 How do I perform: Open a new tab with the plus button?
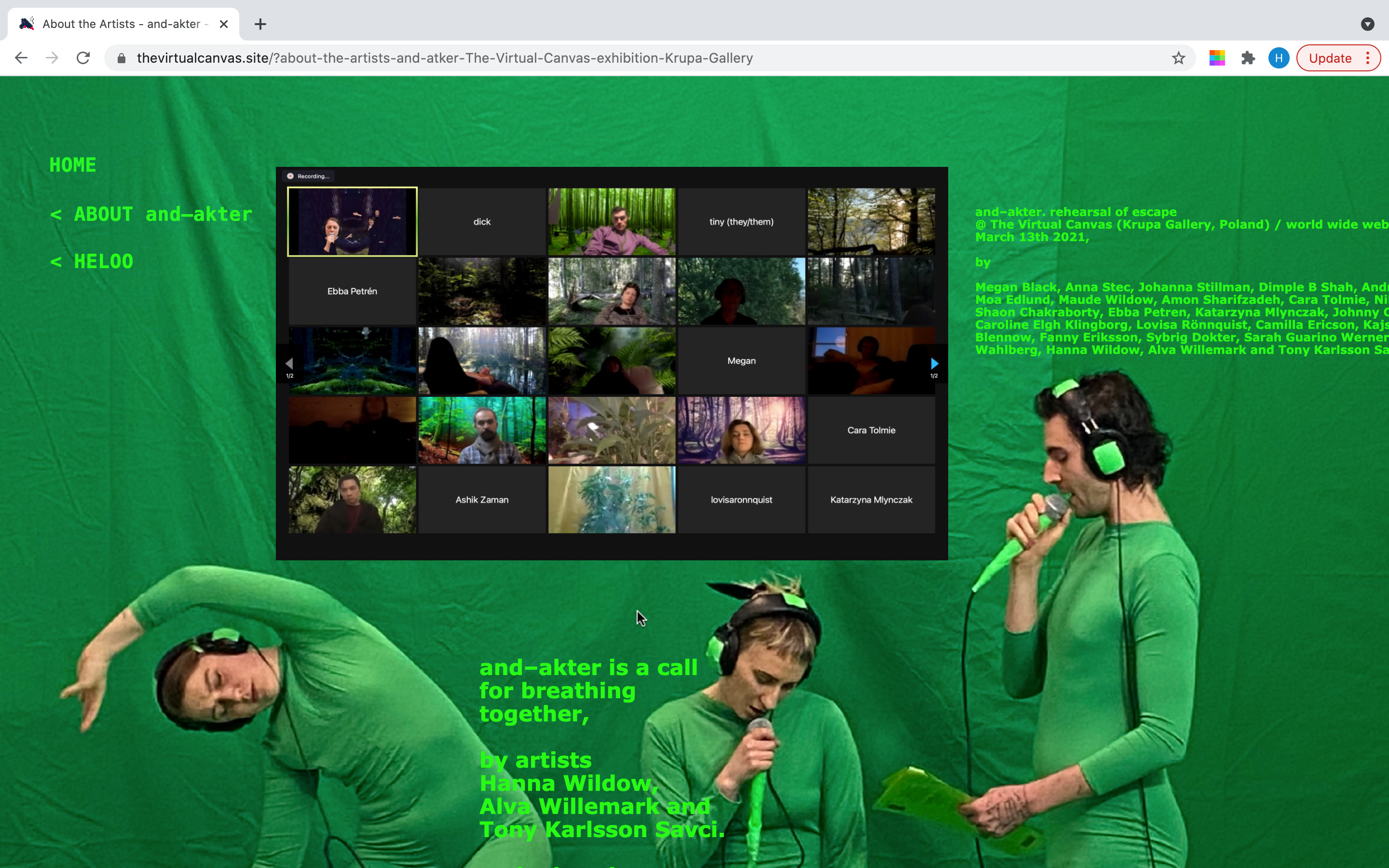coord(260,24)
